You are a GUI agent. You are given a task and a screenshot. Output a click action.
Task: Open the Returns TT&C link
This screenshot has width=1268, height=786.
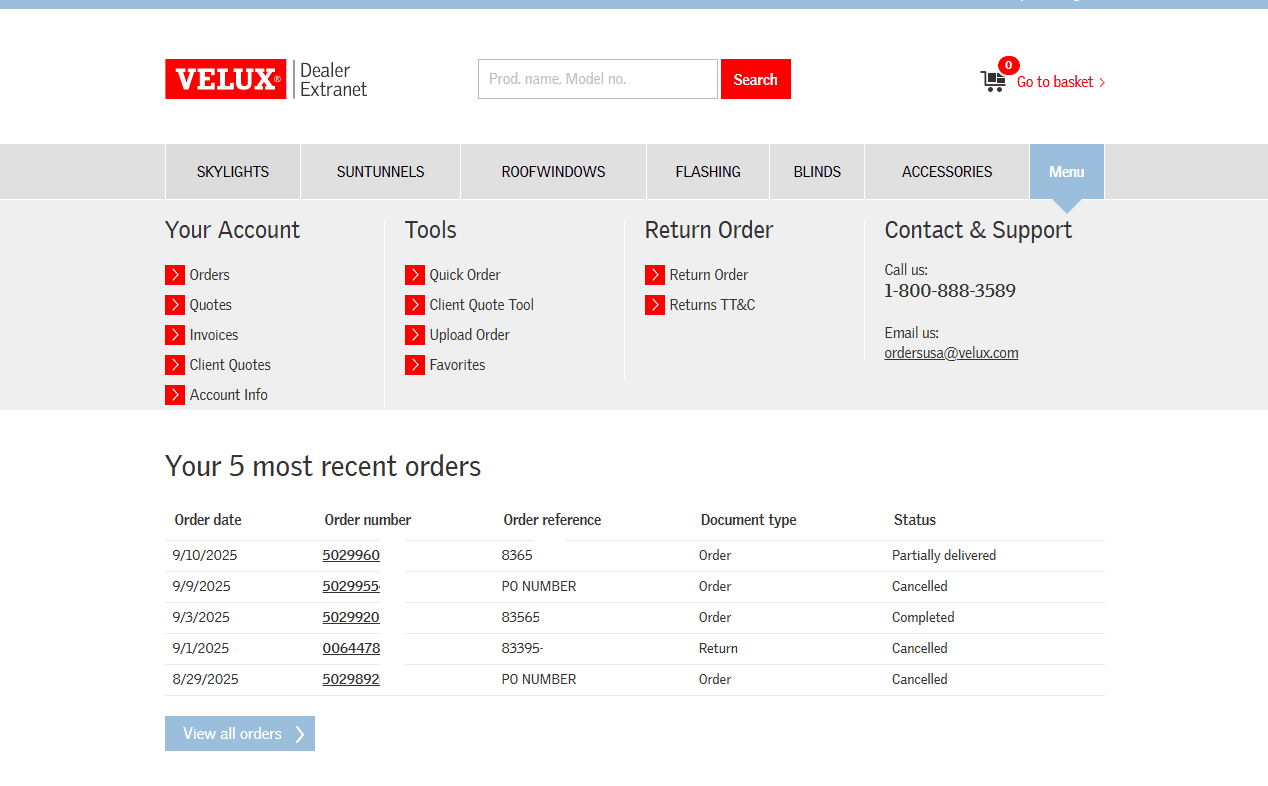(713, 305)
